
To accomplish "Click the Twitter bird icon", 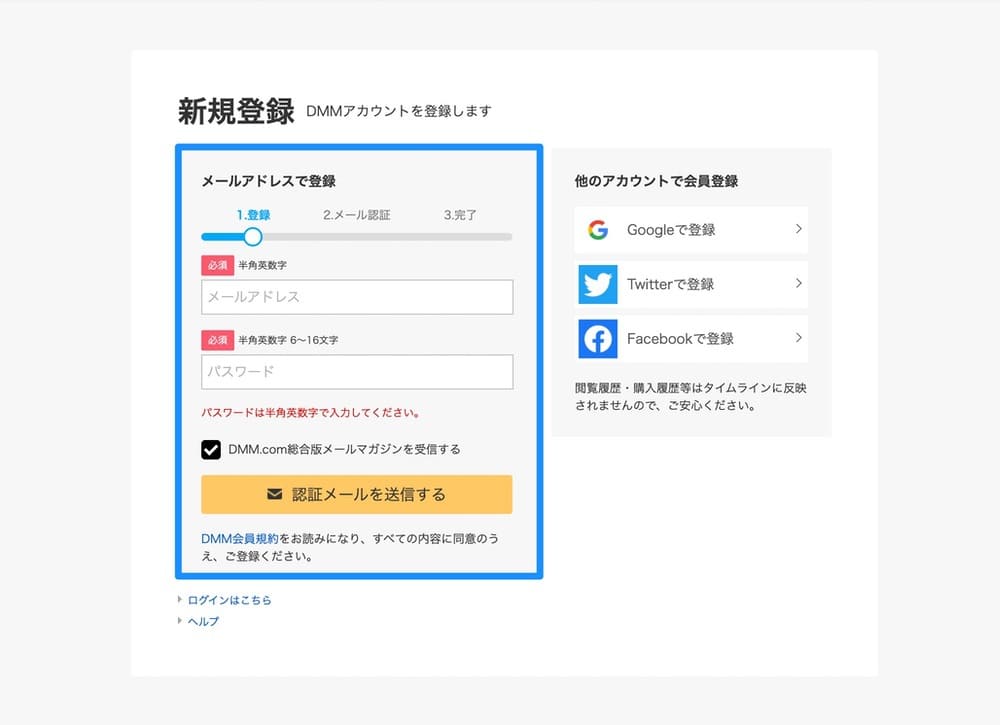I will [598, 284].
